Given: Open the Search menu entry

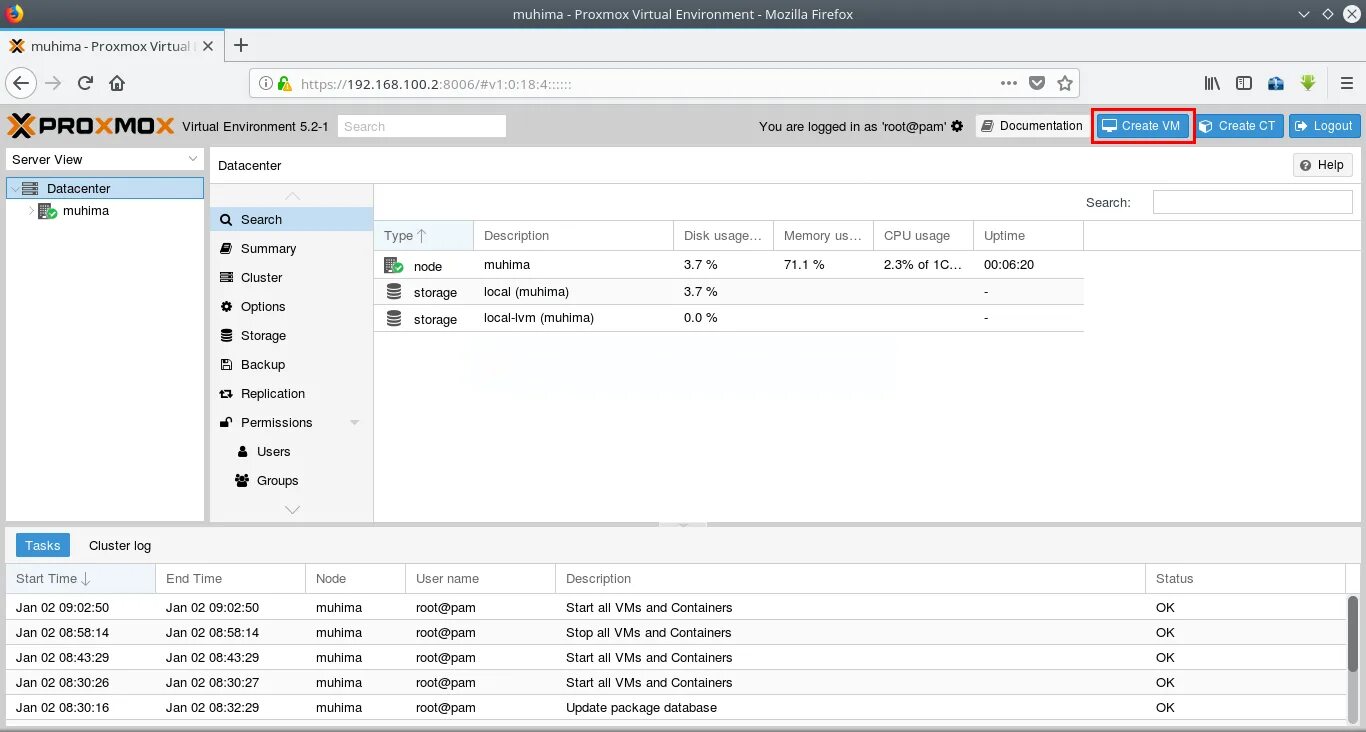Looking at the screenshot, I should coord(291,219).
